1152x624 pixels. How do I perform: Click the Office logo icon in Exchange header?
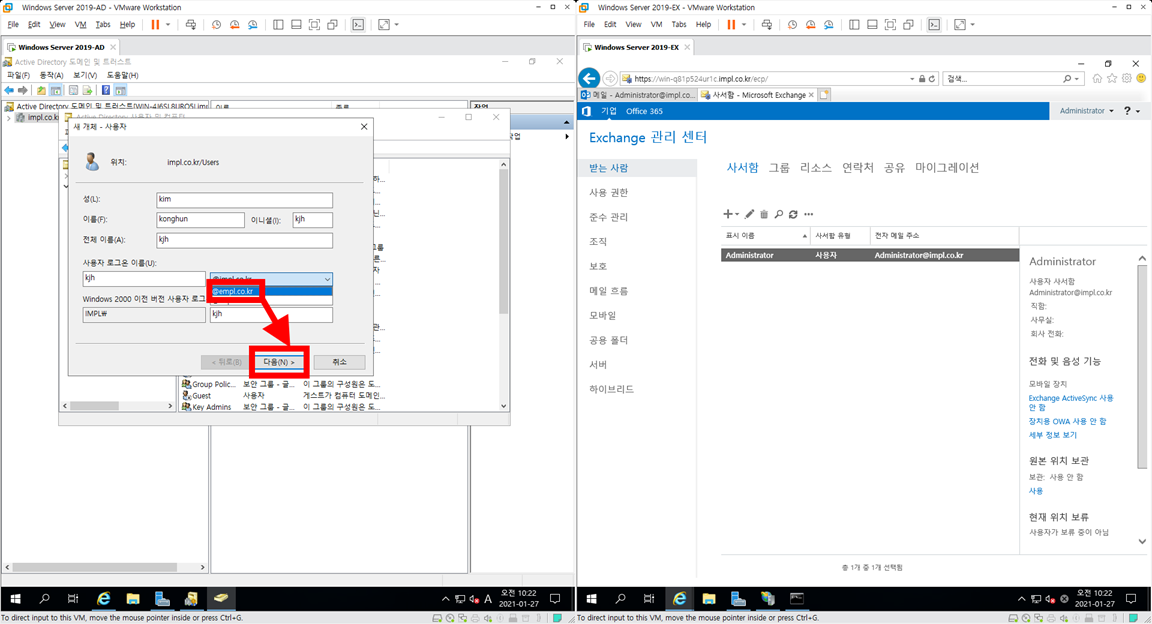pyautogui.click(x=586, y=111)
